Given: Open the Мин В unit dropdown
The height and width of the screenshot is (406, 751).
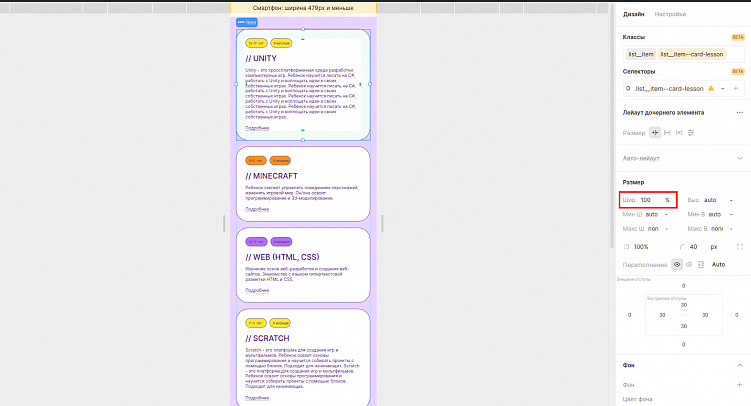Looking at the screenshot, I should coord(731,214).
